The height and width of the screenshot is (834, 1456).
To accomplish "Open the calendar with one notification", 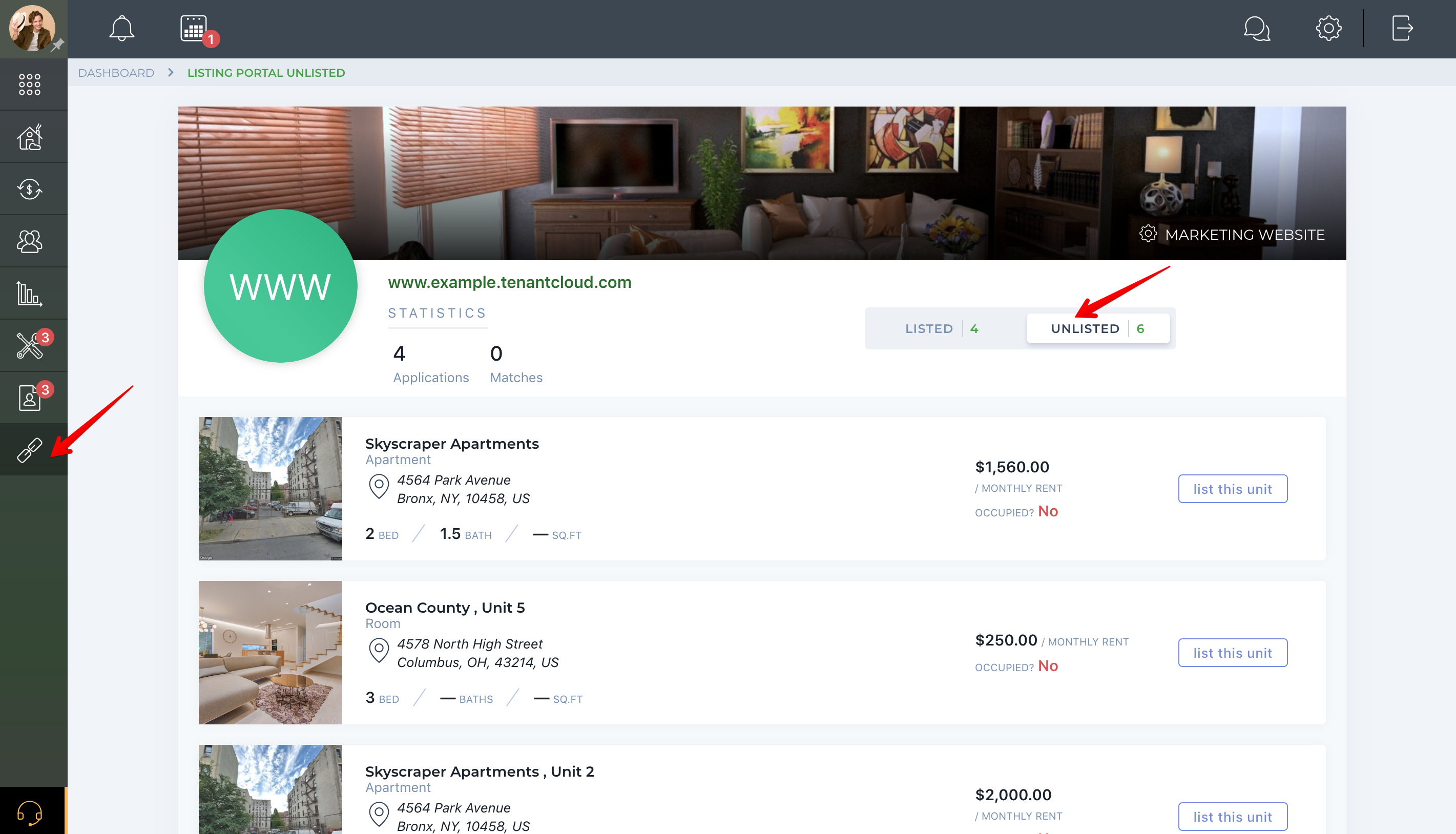I will [194, 28].
